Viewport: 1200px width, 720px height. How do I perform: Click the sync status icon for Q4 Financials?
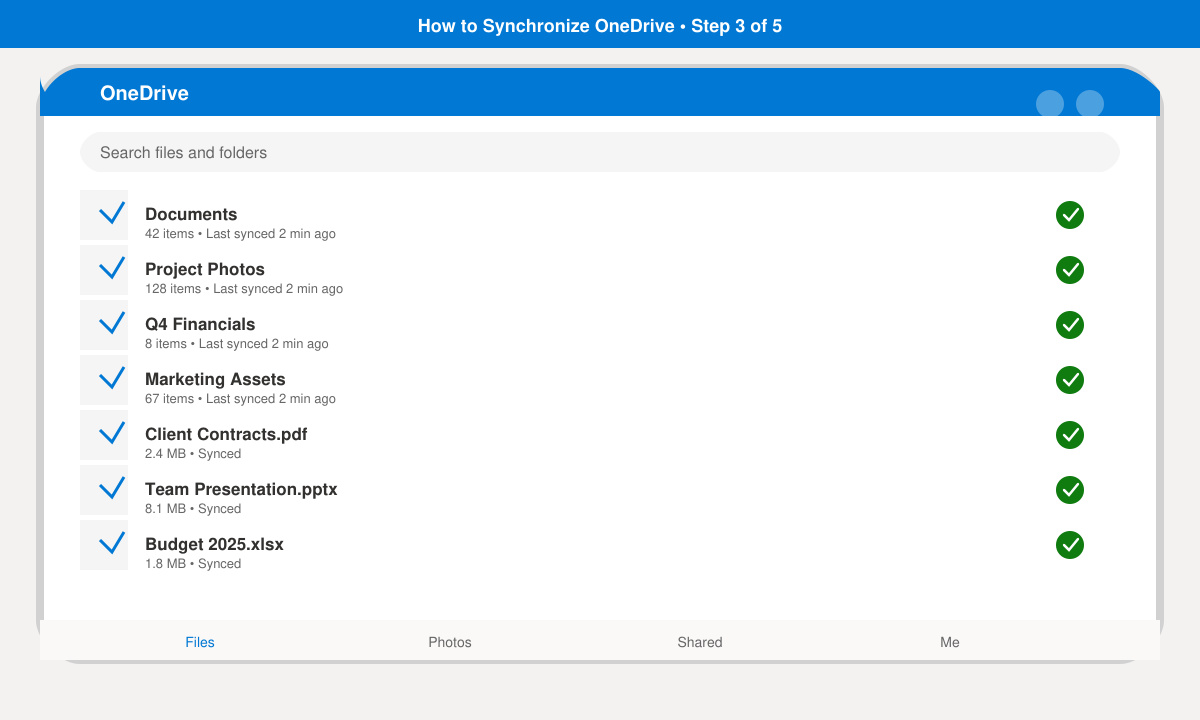pos(1070,325)
